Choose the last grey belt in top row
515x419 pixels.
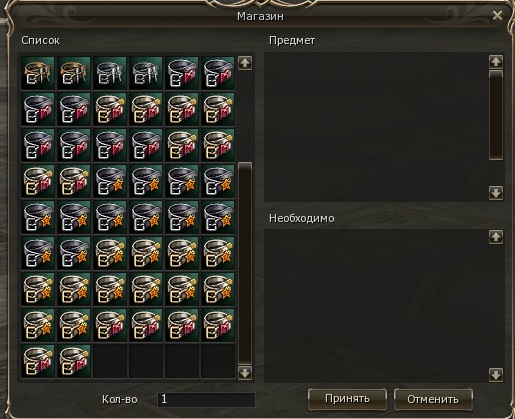[218, 73]
